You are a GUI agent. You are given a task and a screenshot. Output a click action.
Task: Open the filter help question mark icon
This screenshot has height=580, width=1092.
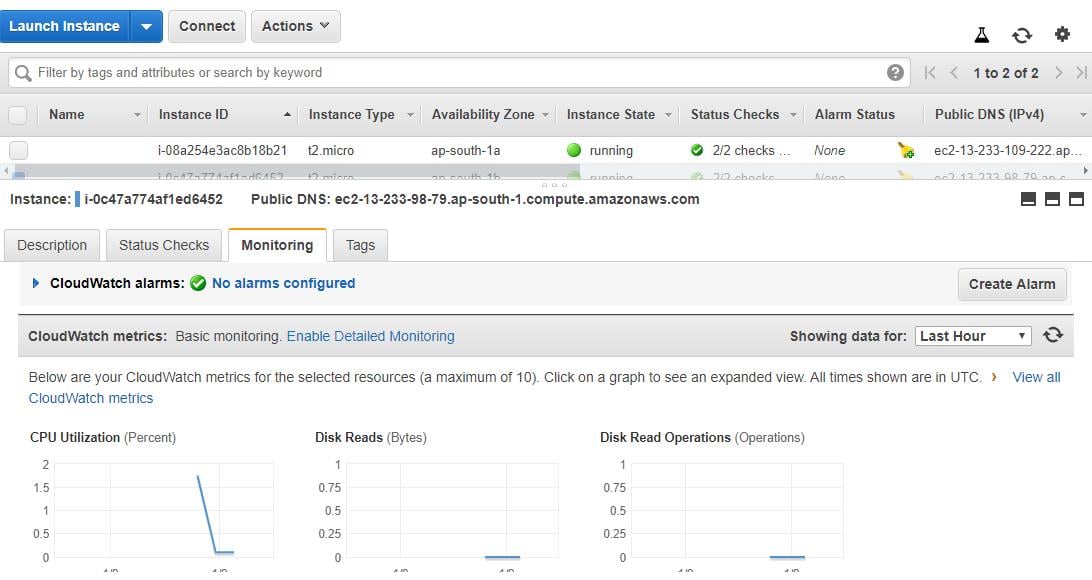896,72
